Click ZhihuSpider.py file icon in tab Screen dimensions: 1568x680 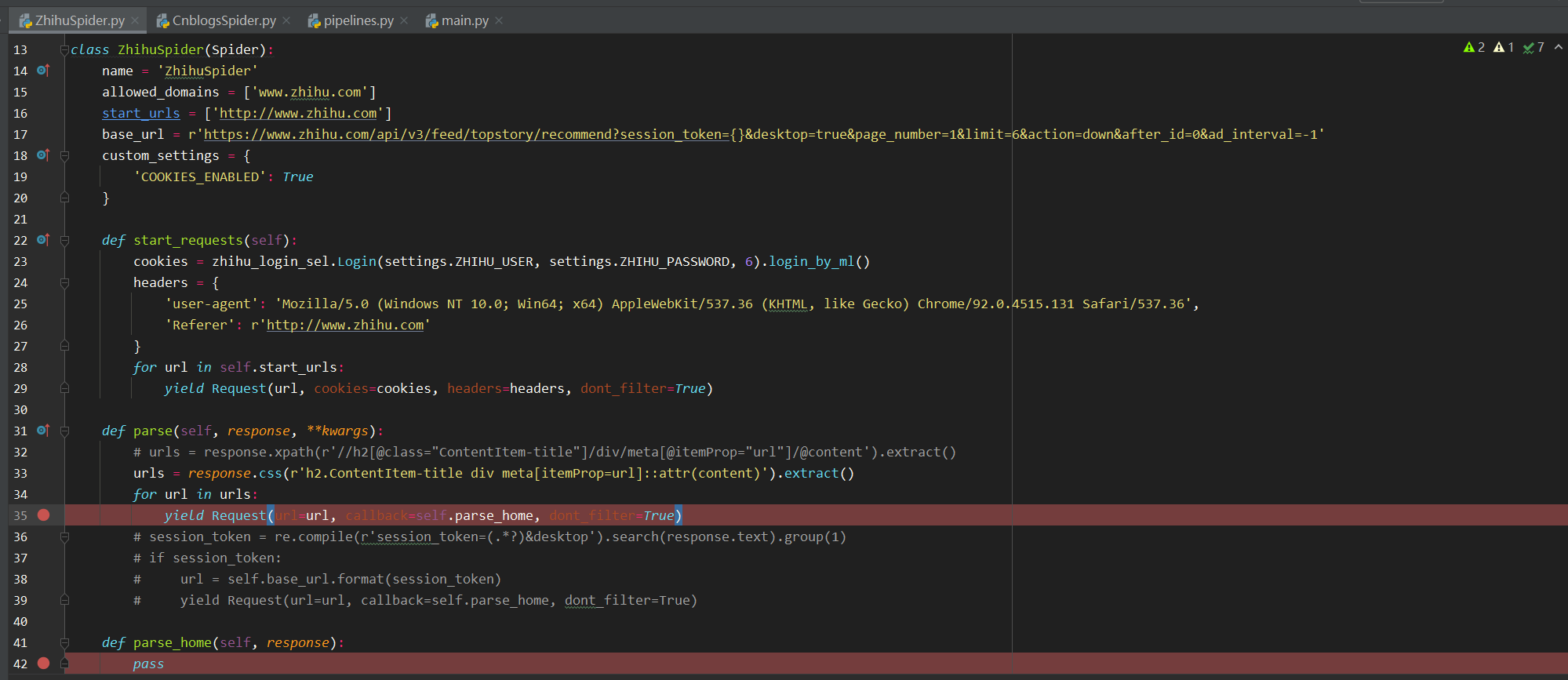pyautogui.click(x=26, y=20)
